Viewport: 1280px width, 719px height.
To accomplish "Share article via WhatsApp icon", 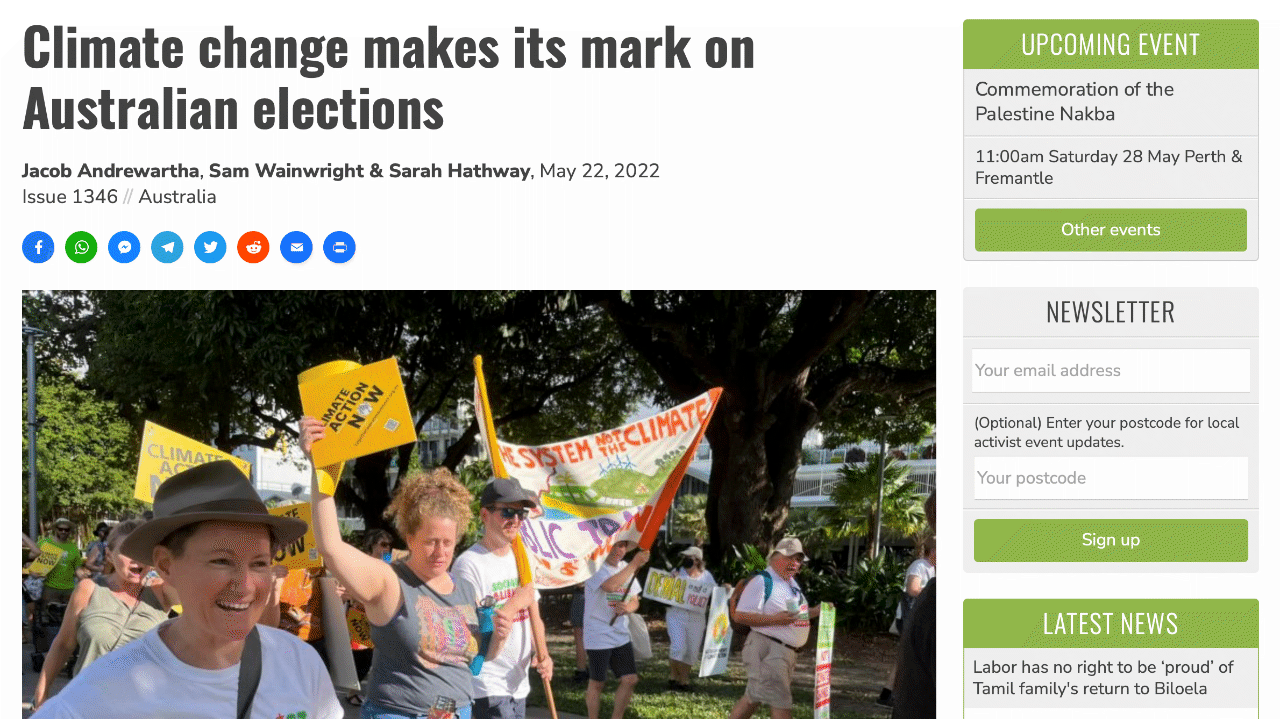I will point(81,247).
